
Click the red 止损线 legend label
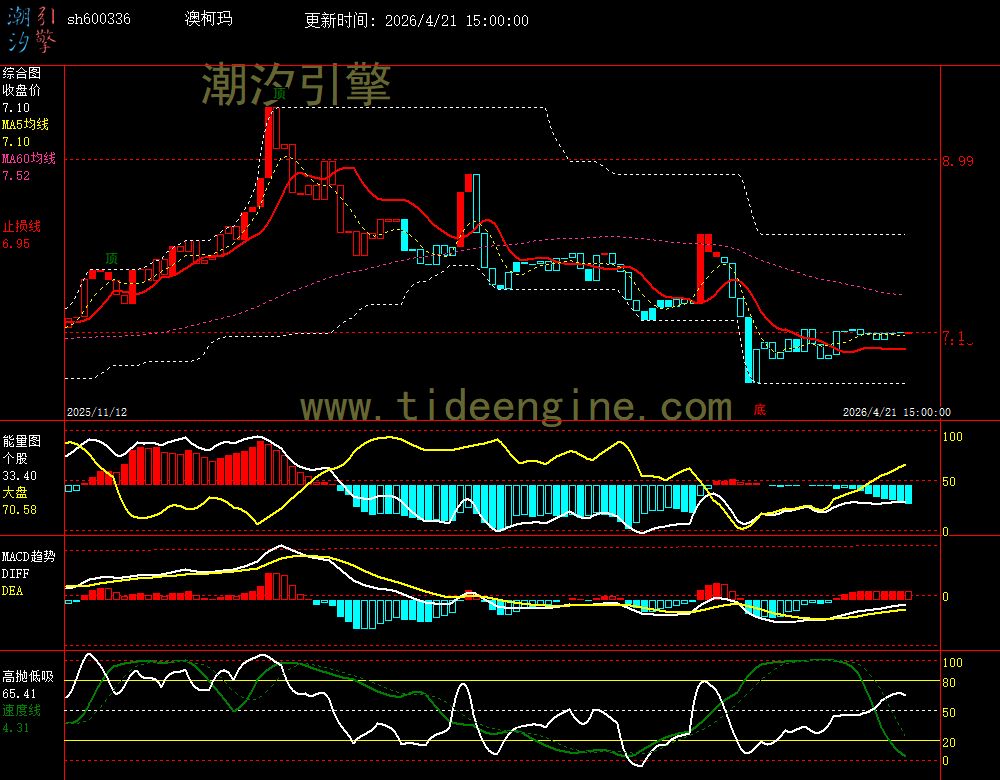(21, 226)
